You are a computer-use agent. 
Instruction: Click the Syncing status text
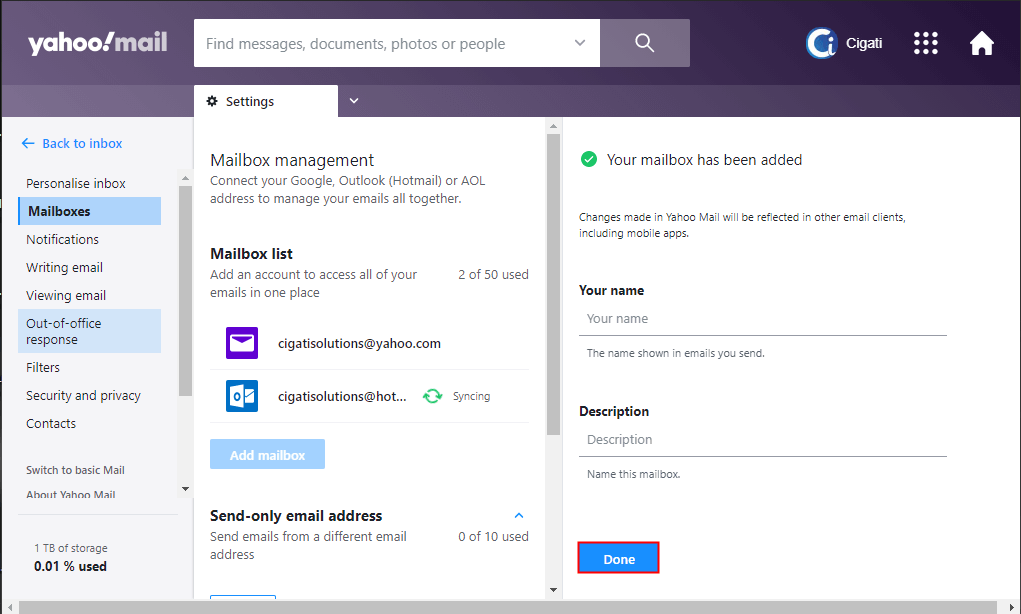471,396
